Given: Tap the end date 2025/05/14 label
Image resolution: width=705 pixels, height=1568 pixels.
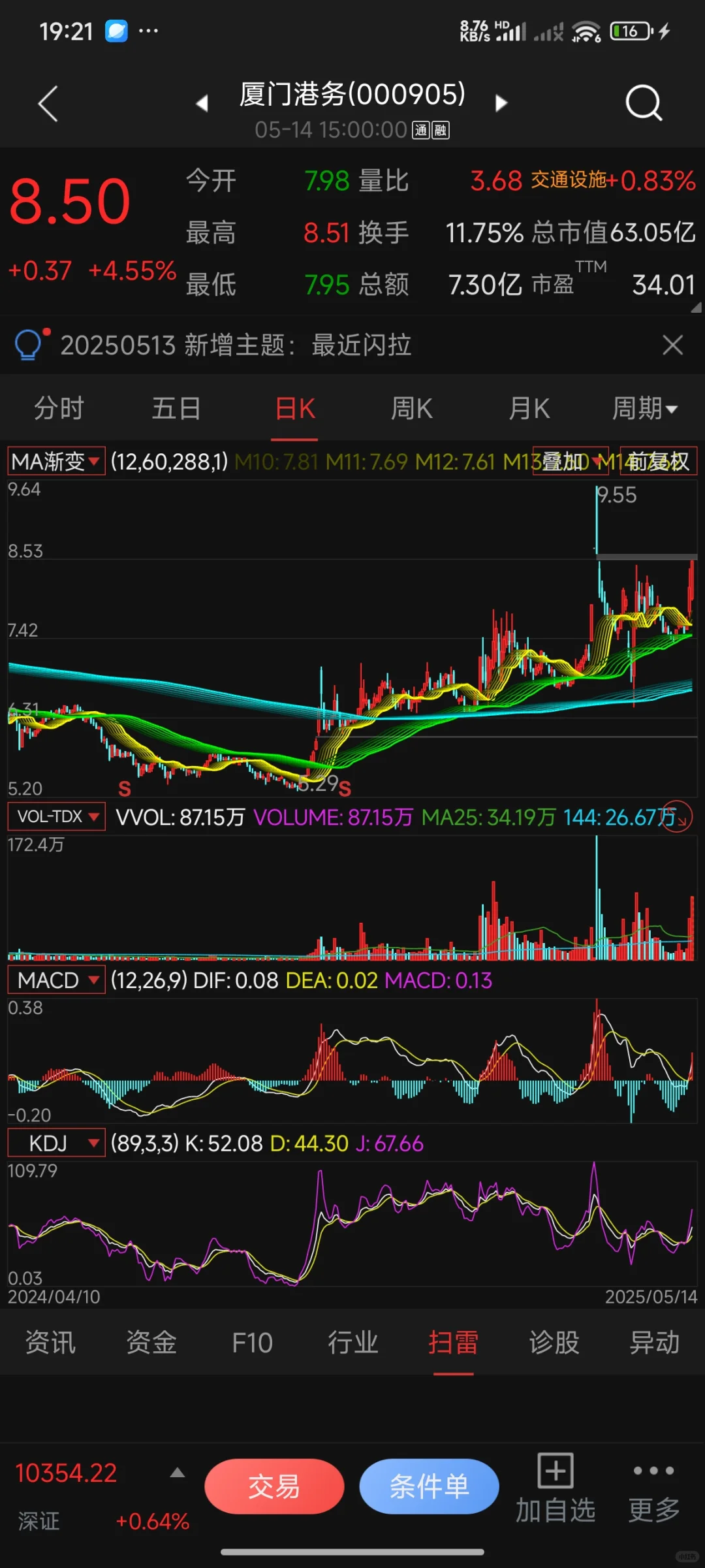Looking at the screenshot, I should pyautogui.click(x=651, y=1297).
